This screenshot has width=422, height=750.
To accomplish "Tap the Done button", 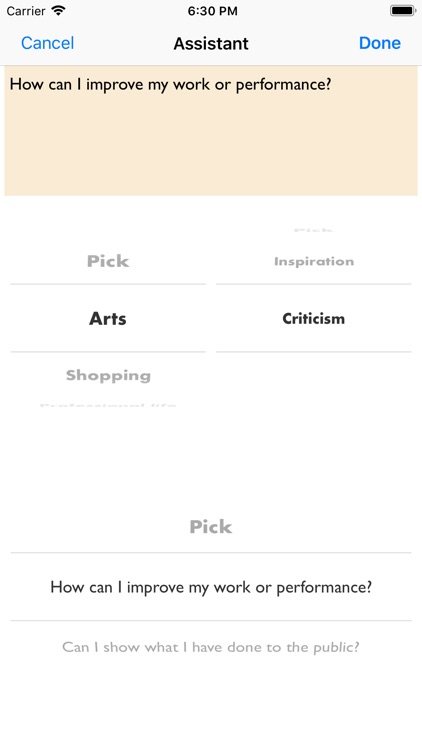I will point(380,43).
